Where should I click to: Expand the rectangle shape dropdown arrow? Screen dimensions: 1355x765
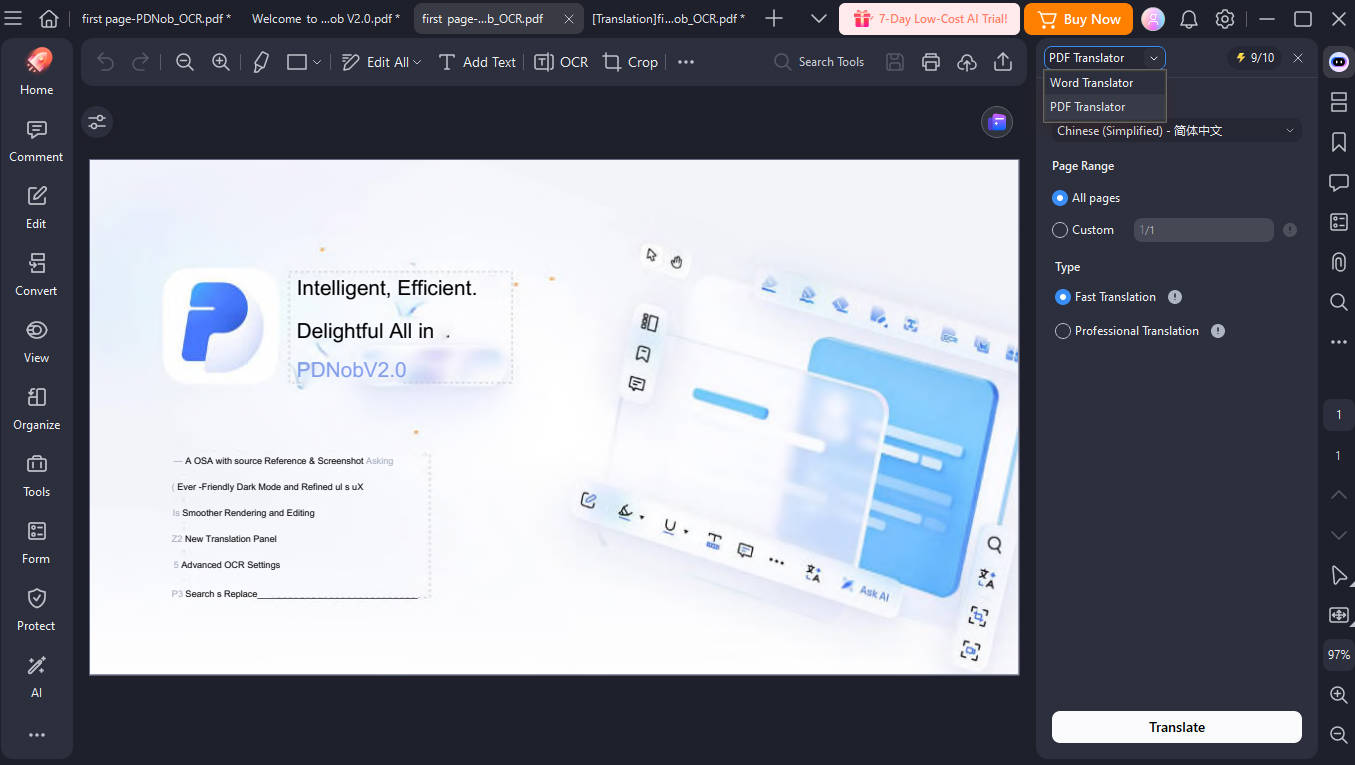click(x=317, y=62)
